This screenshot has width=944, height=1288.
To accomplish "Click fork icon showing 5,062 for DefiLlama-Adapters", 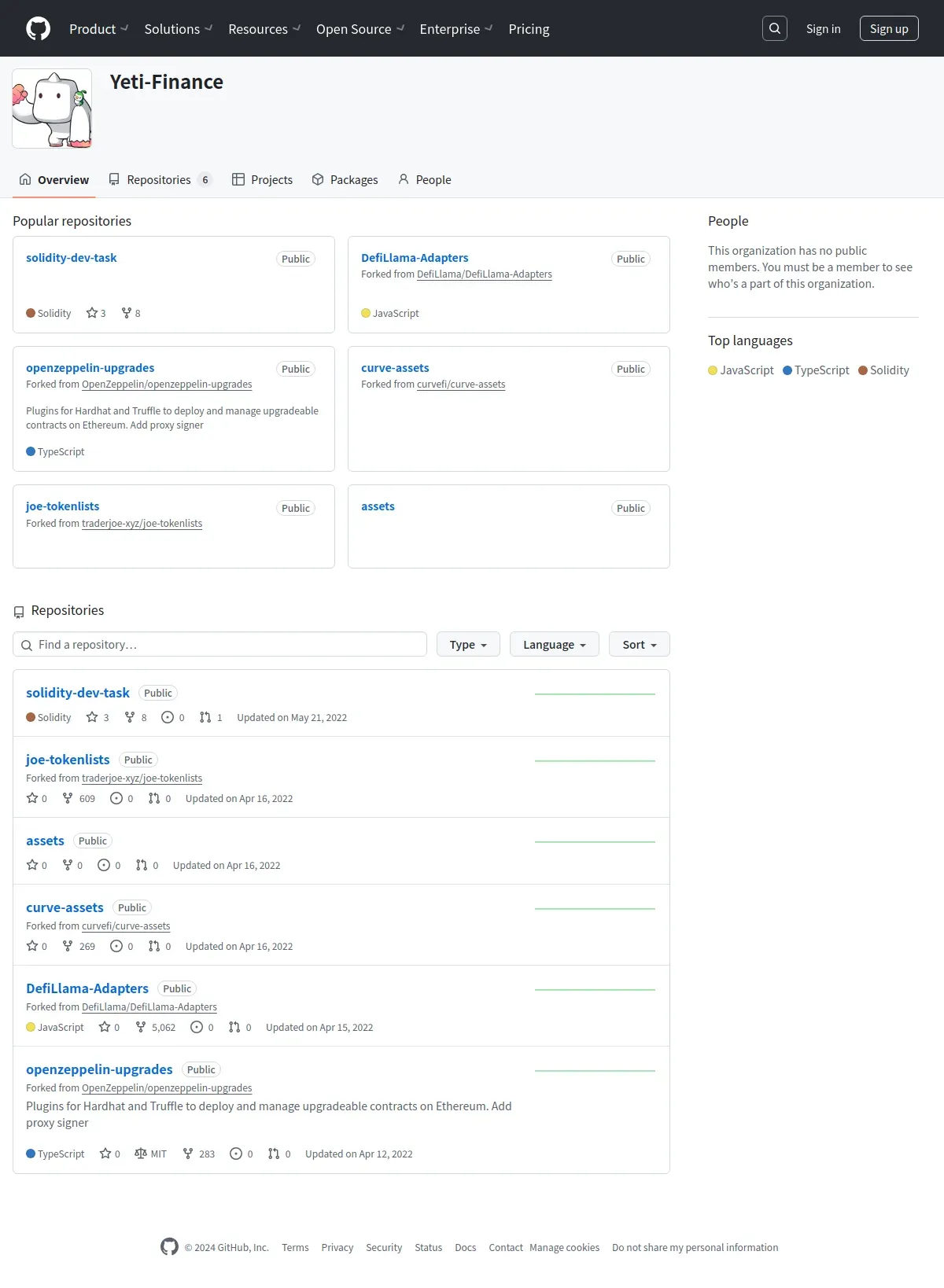I will tap(141, 1027).
